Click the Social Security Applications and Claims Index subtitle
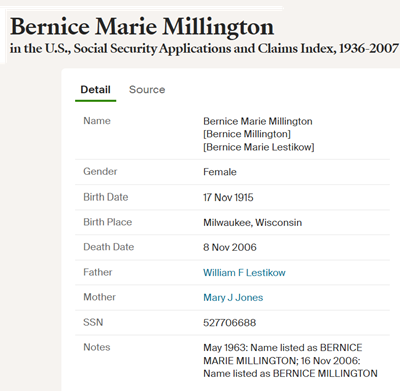 pyautogui.click(x=204, y=49)
